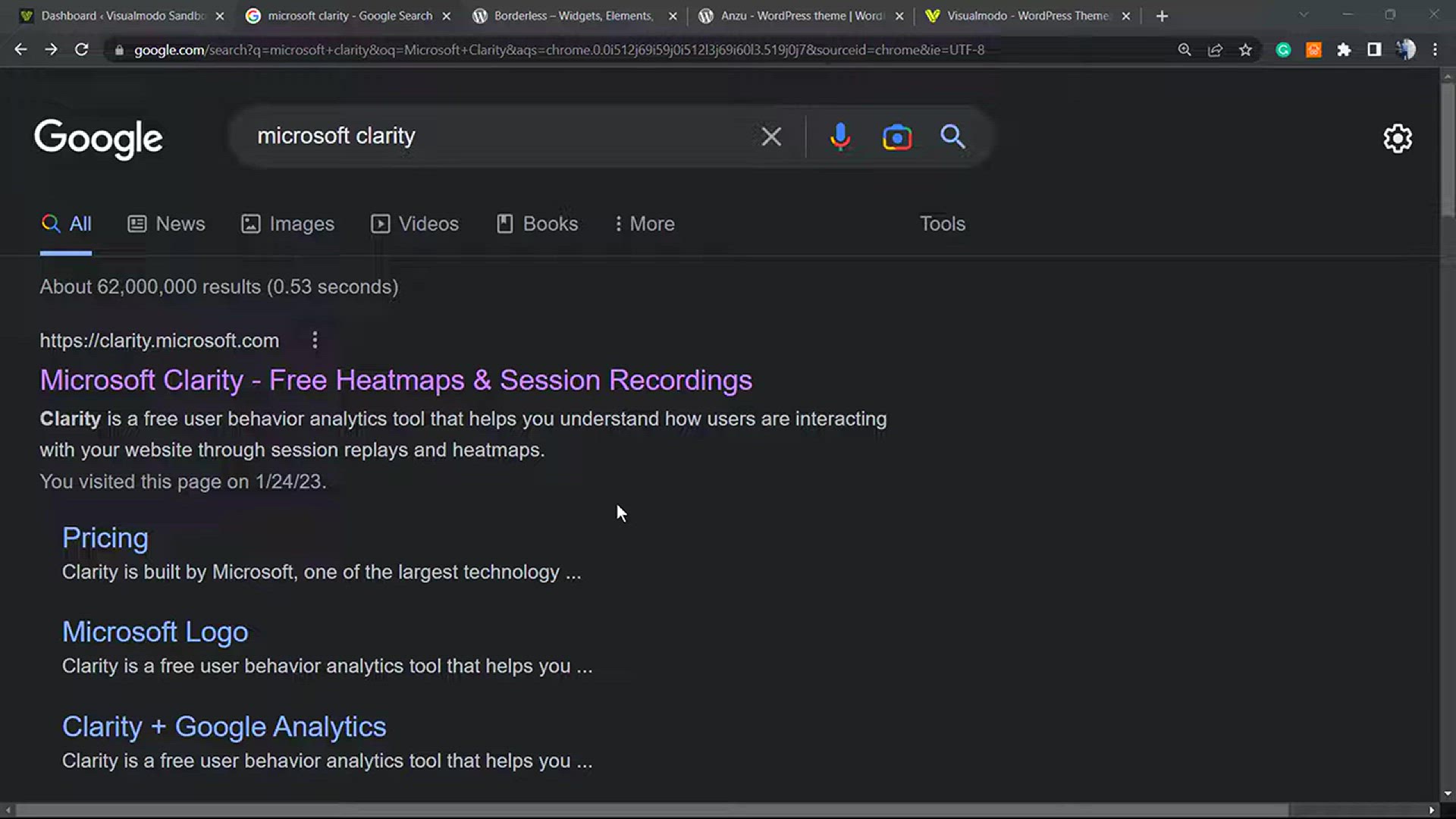Go to the Google logo homepage
1456x819 pixels.
(99, 139)
